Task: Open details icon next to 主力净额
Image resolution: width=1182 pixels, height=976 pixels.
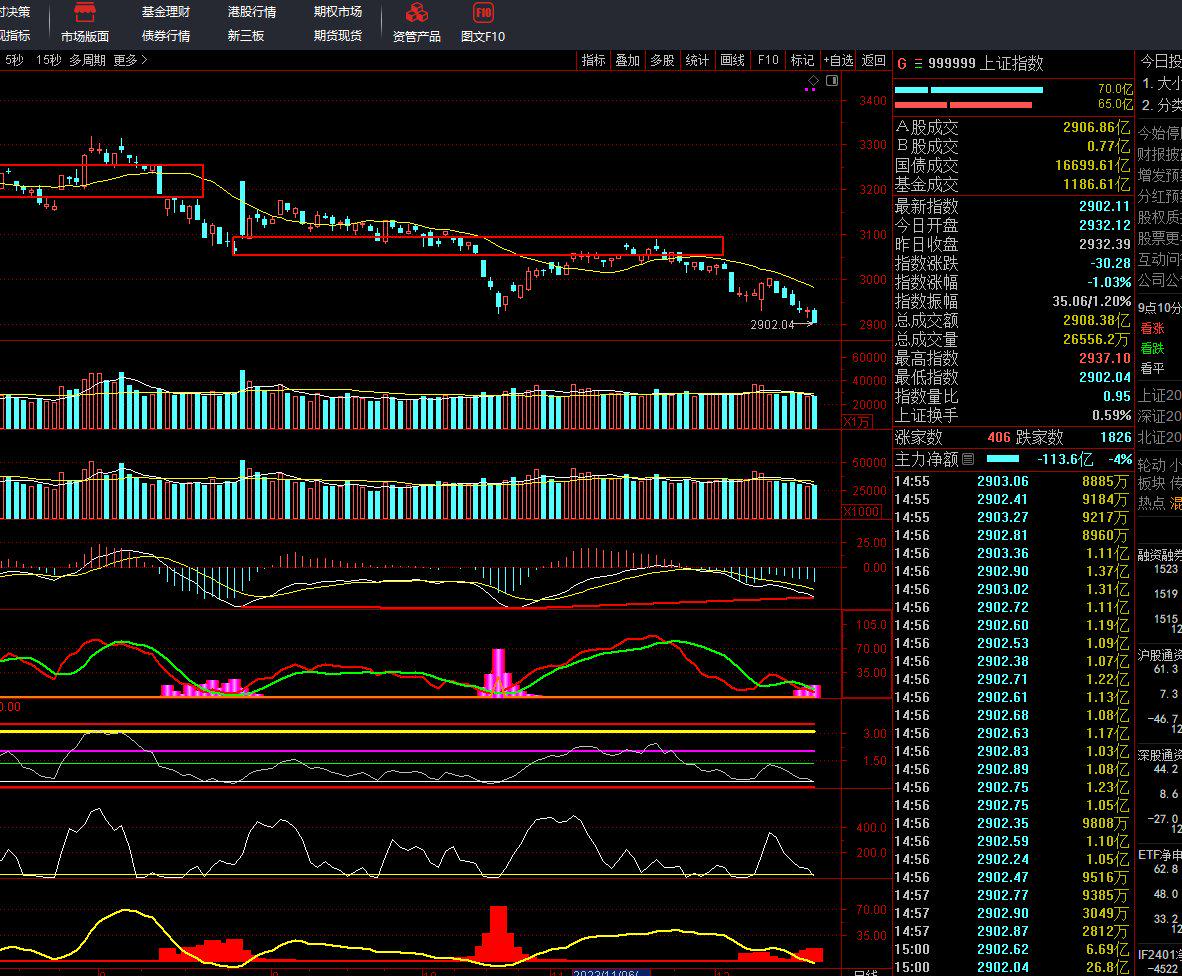Action: [968, 460]
